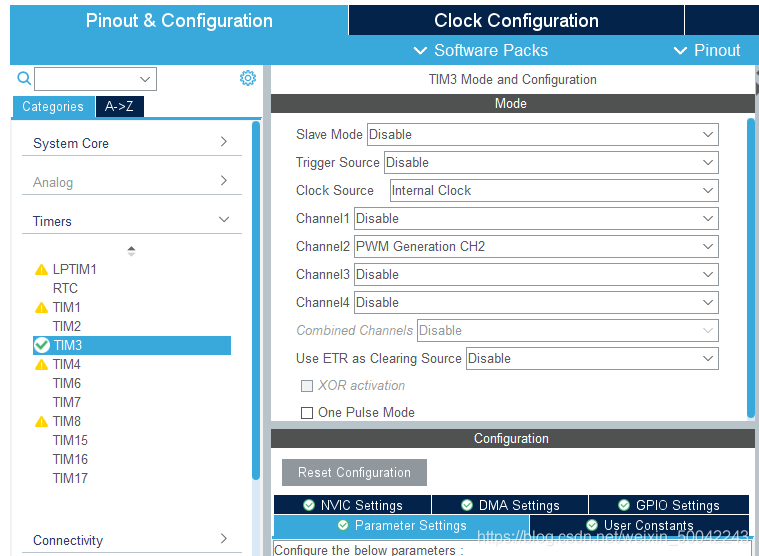The width and height of the screenshot is (759, 556).
Task: Open the gear settings icon in categories panel
Action: point(248,78)
